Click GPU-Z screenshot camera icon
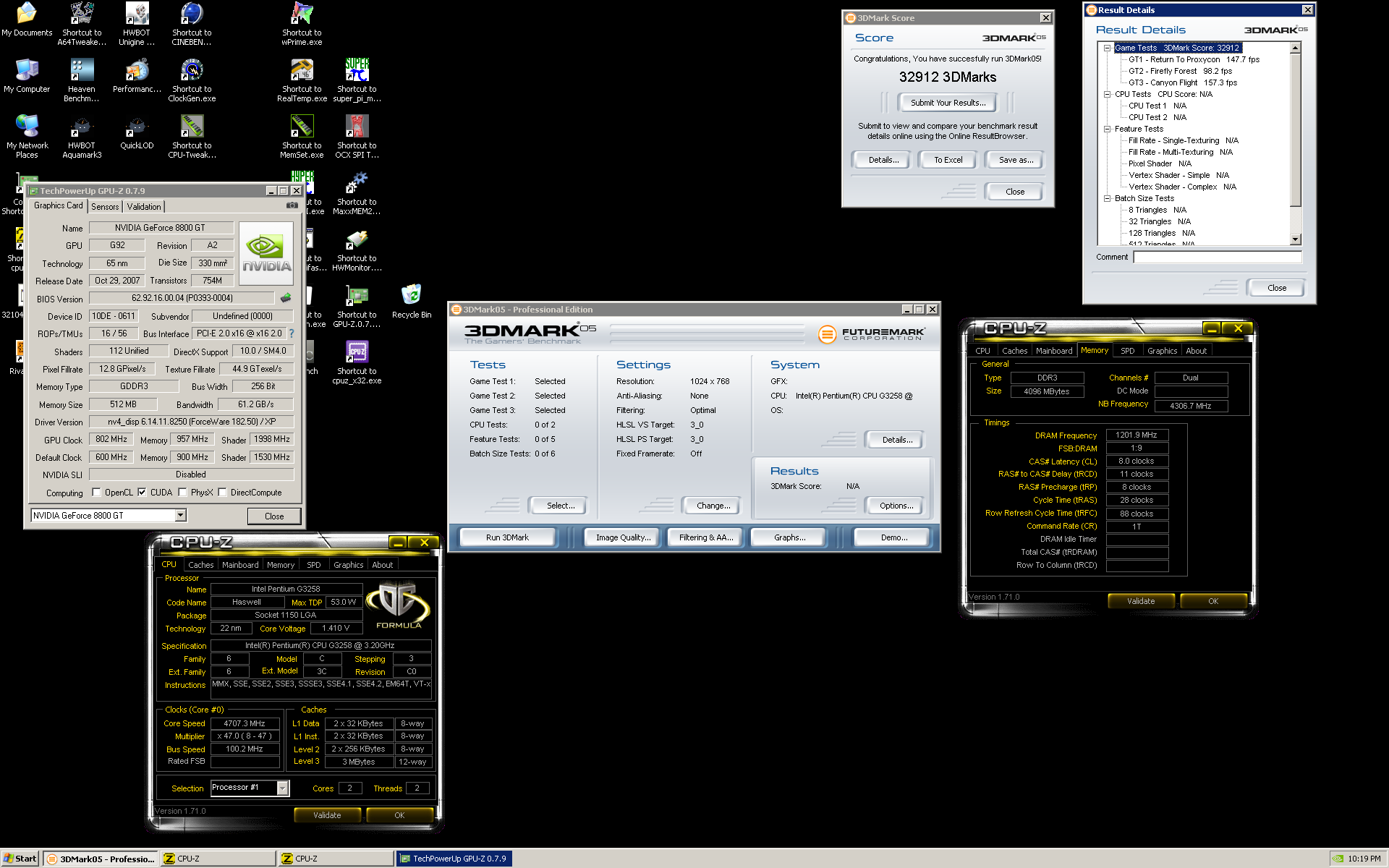This screenshot has width=1389, height=868. (292, 205)
